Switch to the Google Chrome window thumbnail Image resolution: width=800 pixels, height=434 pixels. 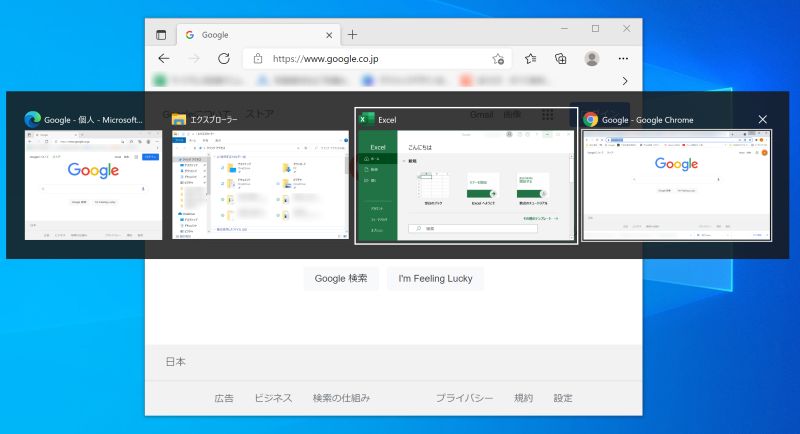point(677,185)
